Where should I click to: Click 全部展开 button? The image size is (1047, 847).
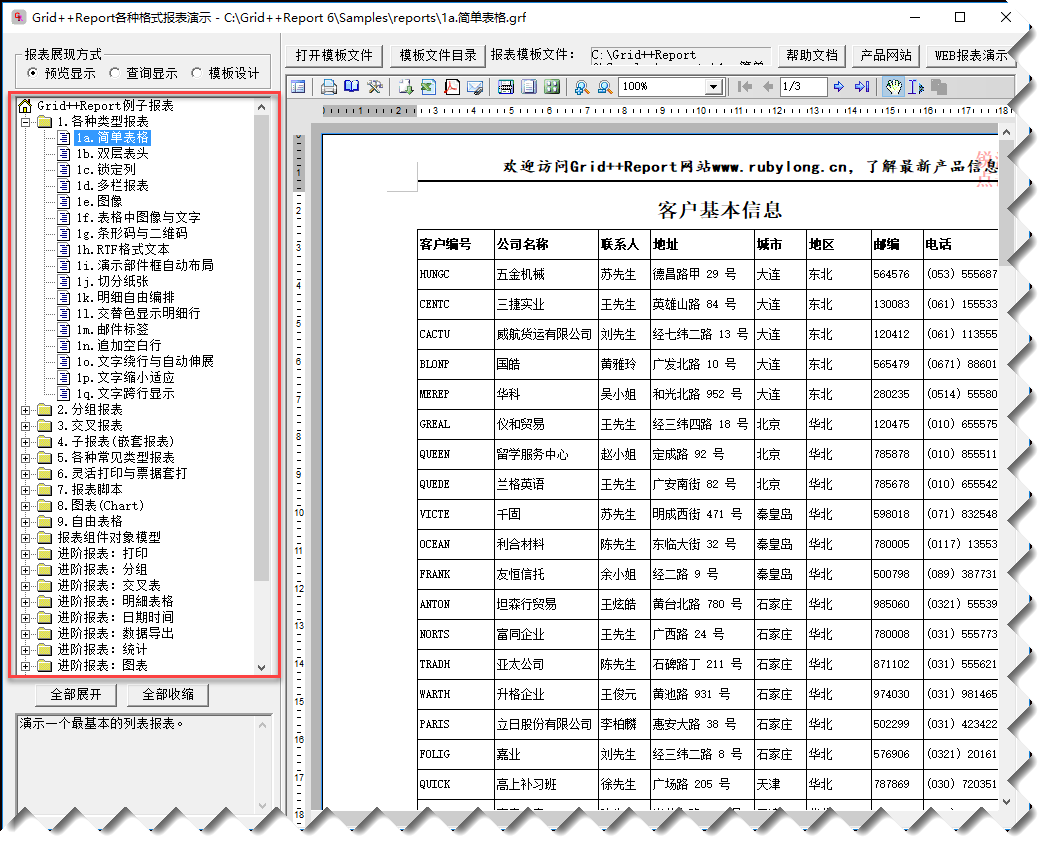(76, 695)
